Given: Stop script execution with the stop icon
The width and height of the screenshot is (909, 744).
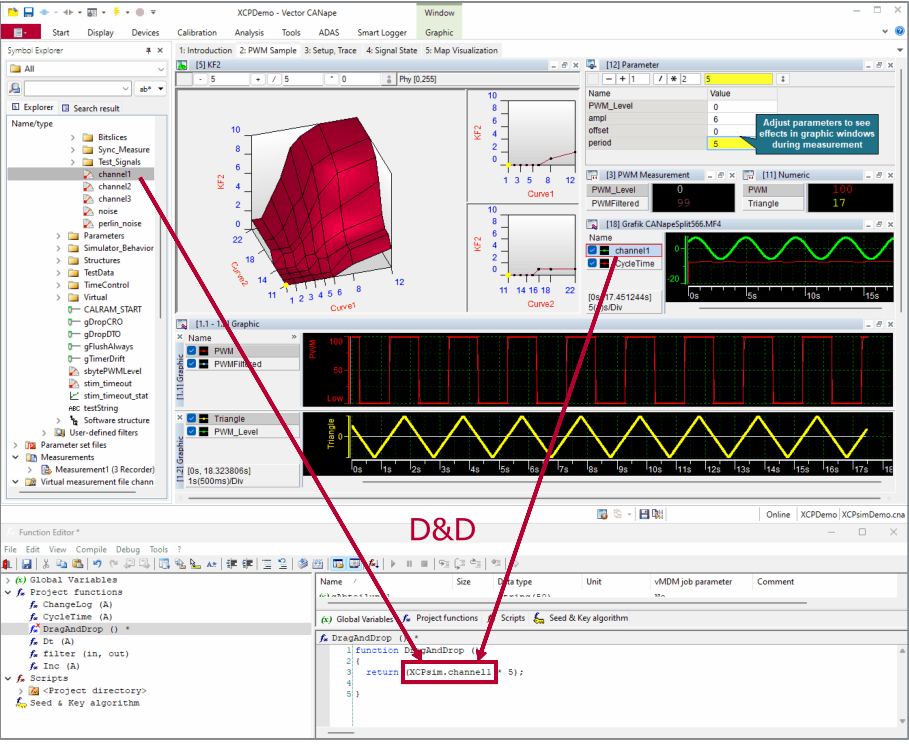Looking at the screenshot, I should tap(424, 565).
